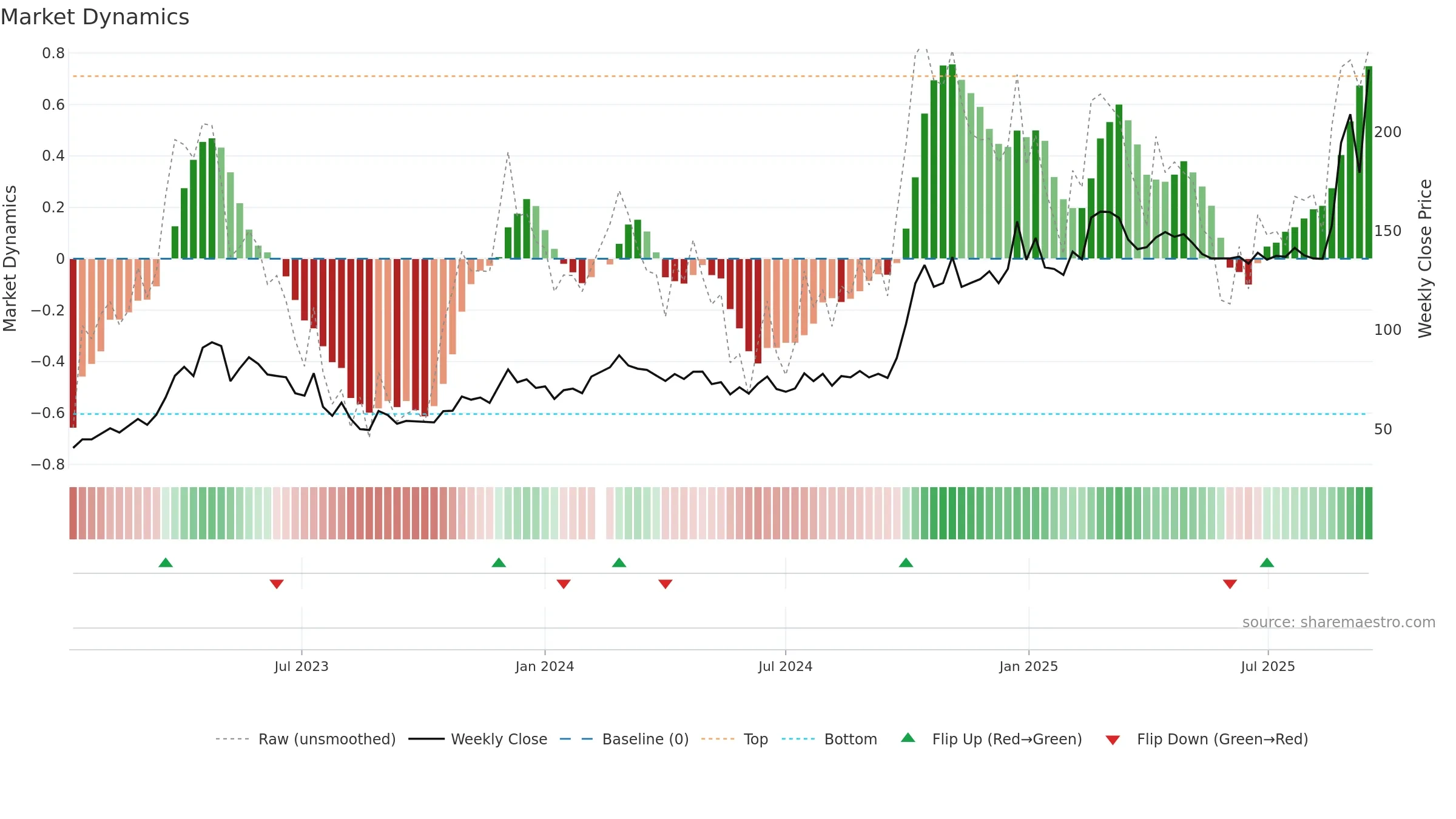Click the green flip-up marker around Mar 2024
This screenshot has height=819, width=1456.
(619, 562)
